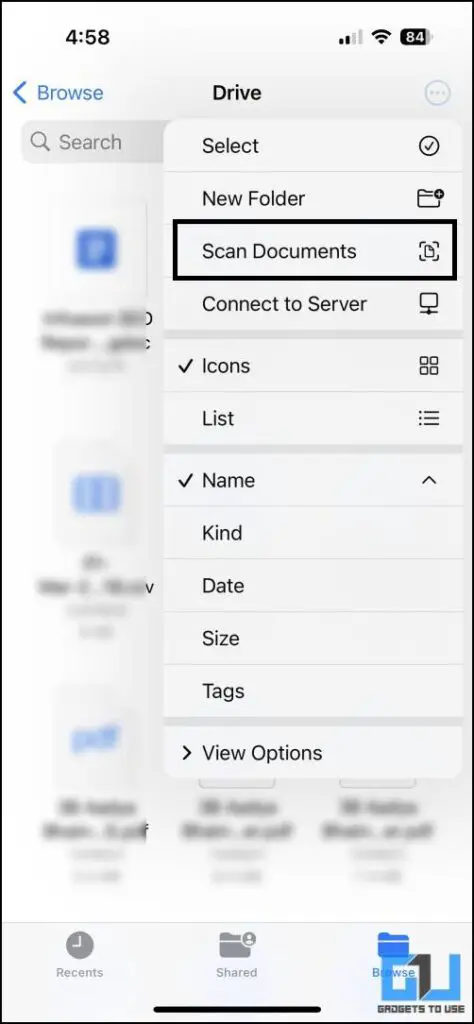Sort files by Kind

pos(313,533)
